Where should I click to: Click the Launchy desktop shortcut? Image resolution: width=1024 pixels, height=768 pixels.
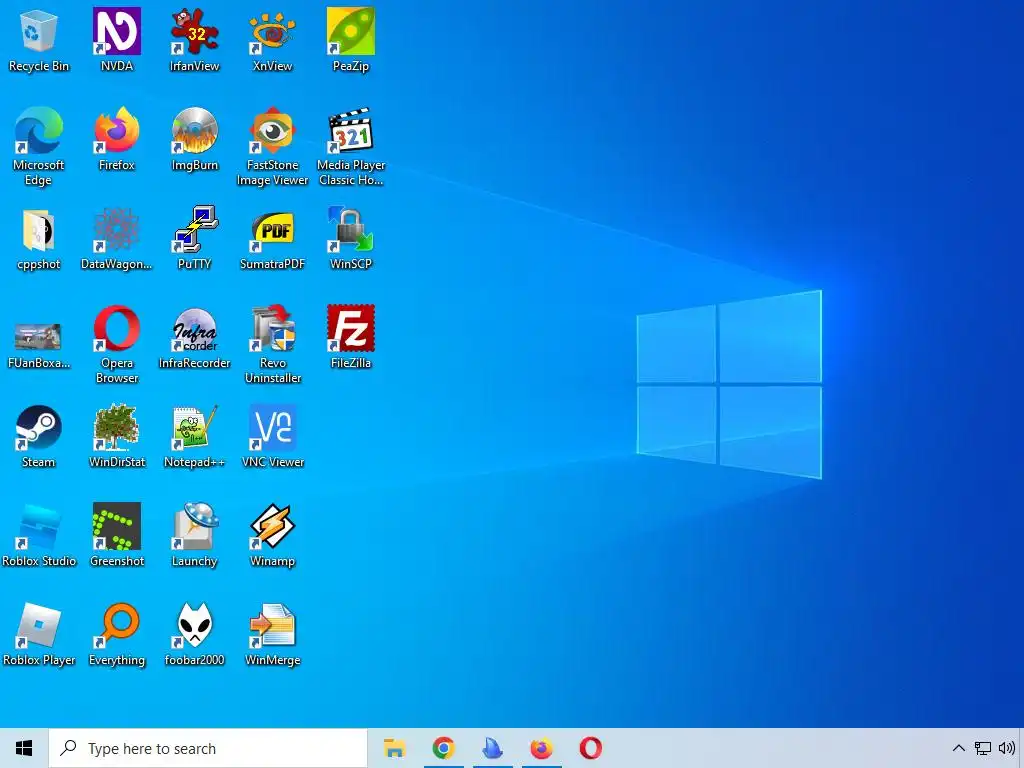(195, 536)
